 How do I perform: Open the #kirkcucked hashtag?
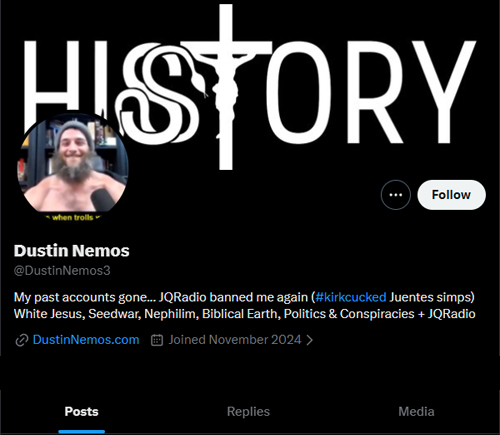click(x=351, y=297)
